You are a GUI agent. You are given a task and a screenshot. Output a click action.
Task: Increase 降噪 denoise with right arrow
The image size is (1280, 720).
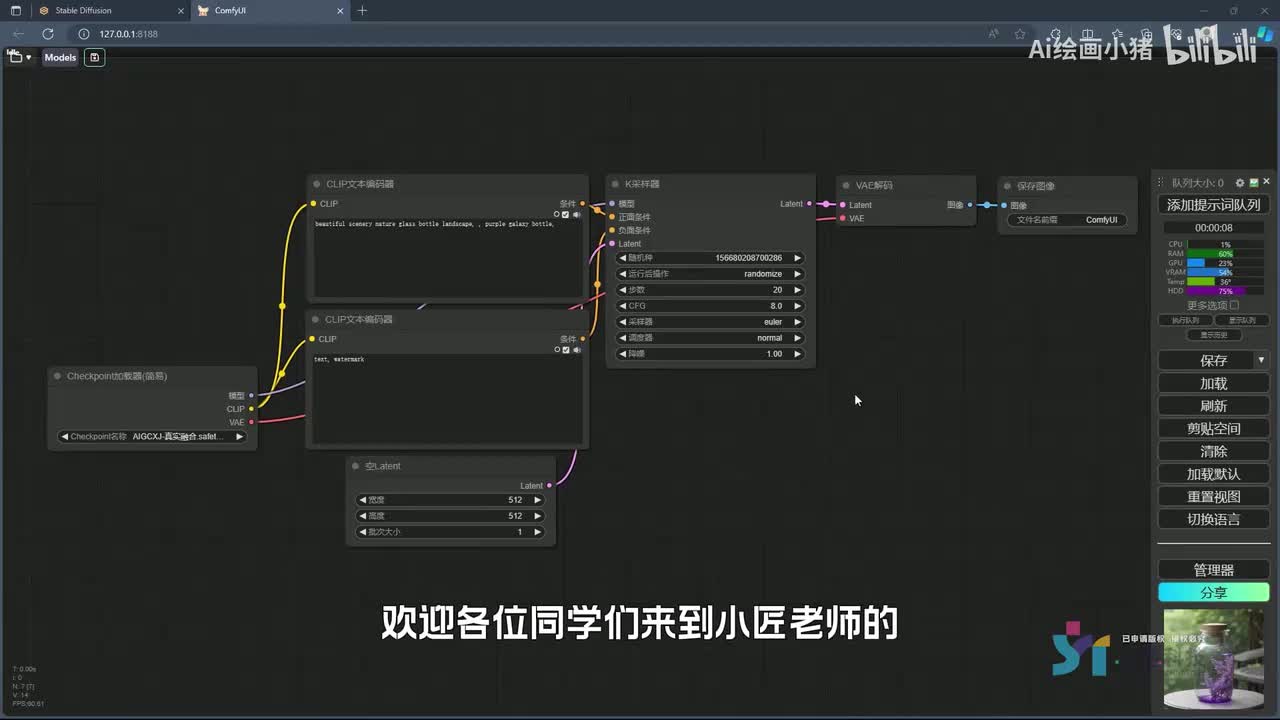[x=797, y=354]
